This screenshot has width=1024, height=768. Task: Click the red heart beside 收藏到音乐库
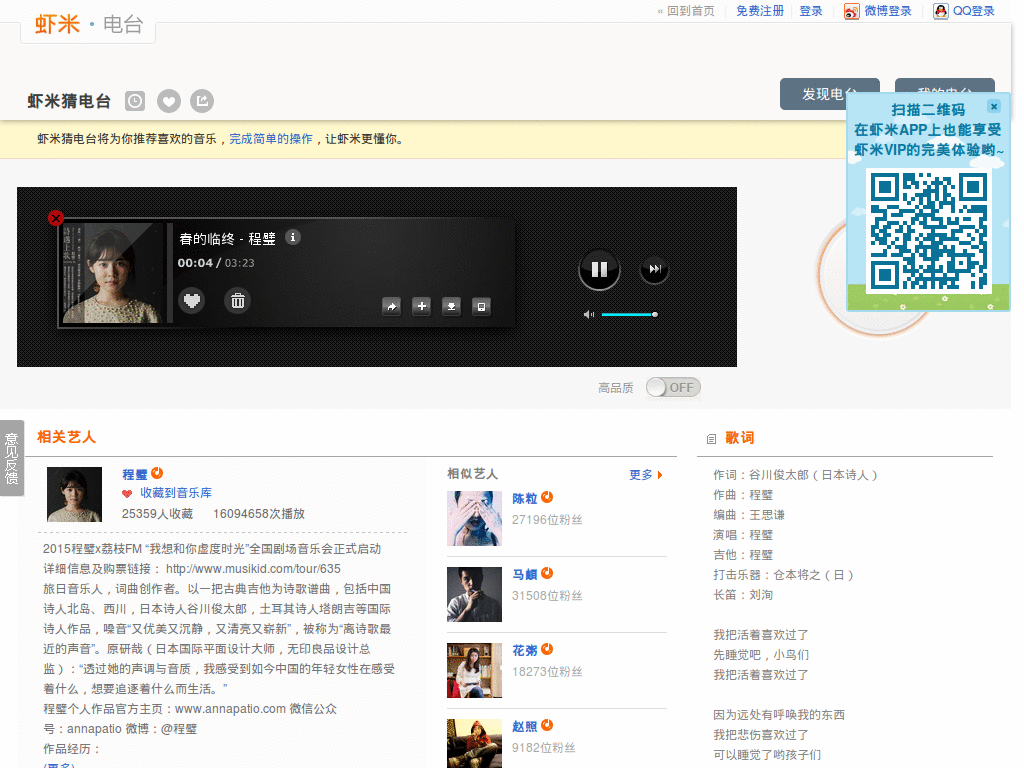click(127, 494)
